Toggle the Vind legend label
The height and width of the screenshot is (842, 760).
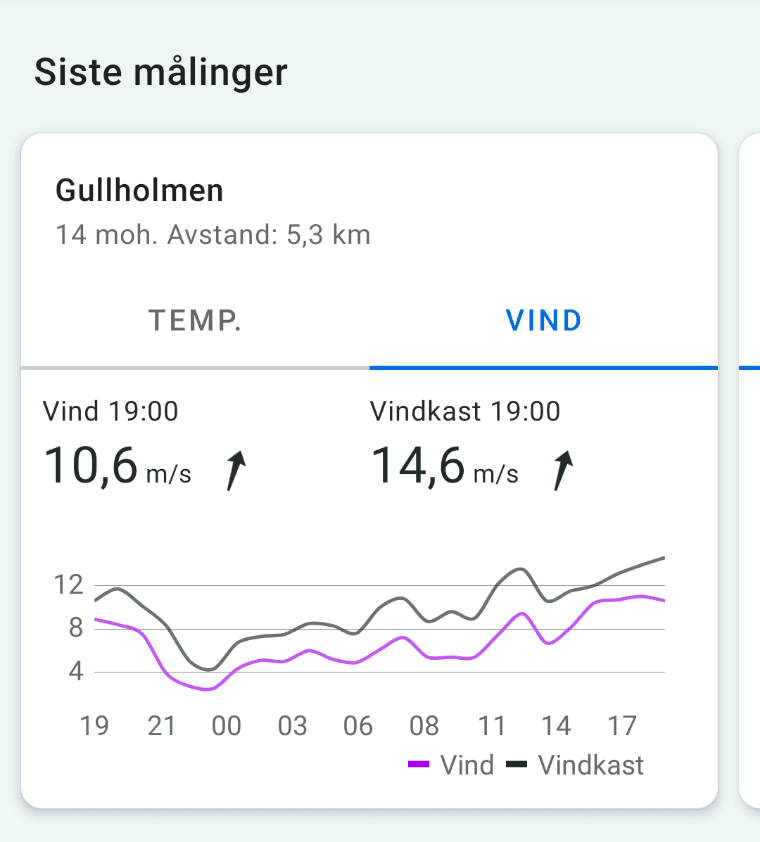(x=467, y=765)
